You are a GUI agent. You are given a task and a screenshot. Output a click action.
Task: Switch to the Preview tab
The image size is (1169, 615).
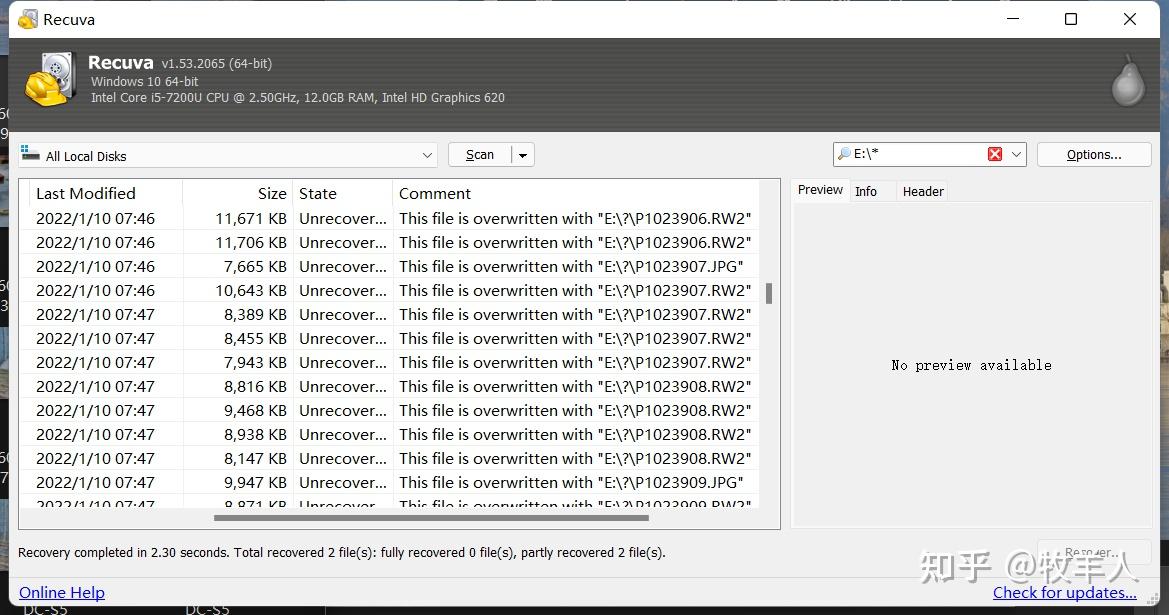coord(820,190)
